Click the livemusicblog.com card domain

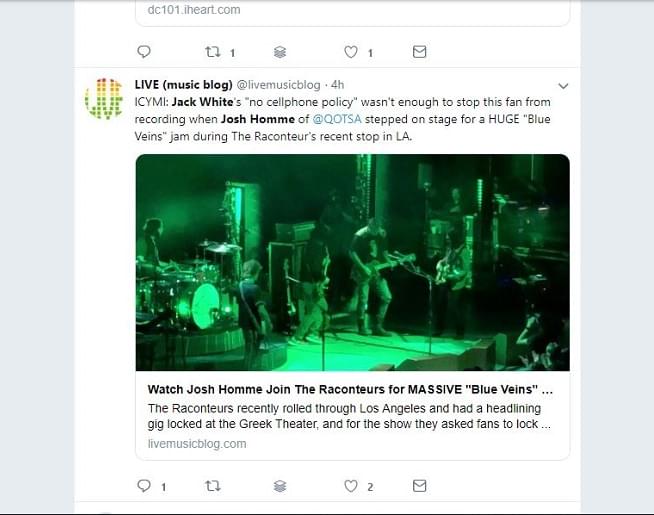[x=197, y=444]
